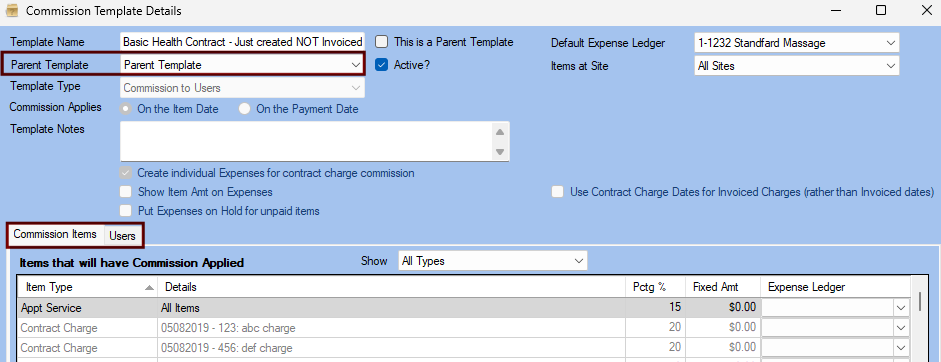Close the Commission Template Details window
The width and height of the screenshot is (941, 362).
click(x=927, y=10)
